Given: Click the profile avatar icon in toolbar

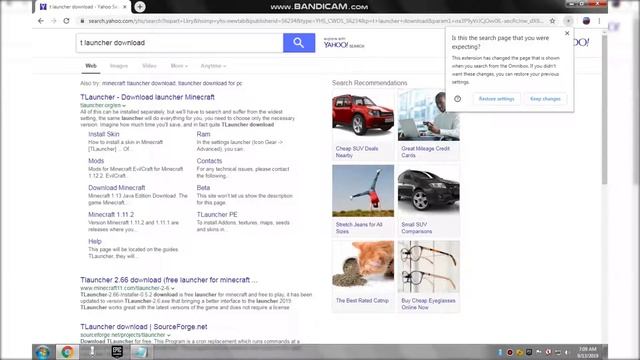Looking at the screenshot, I should tap(586, 21).
